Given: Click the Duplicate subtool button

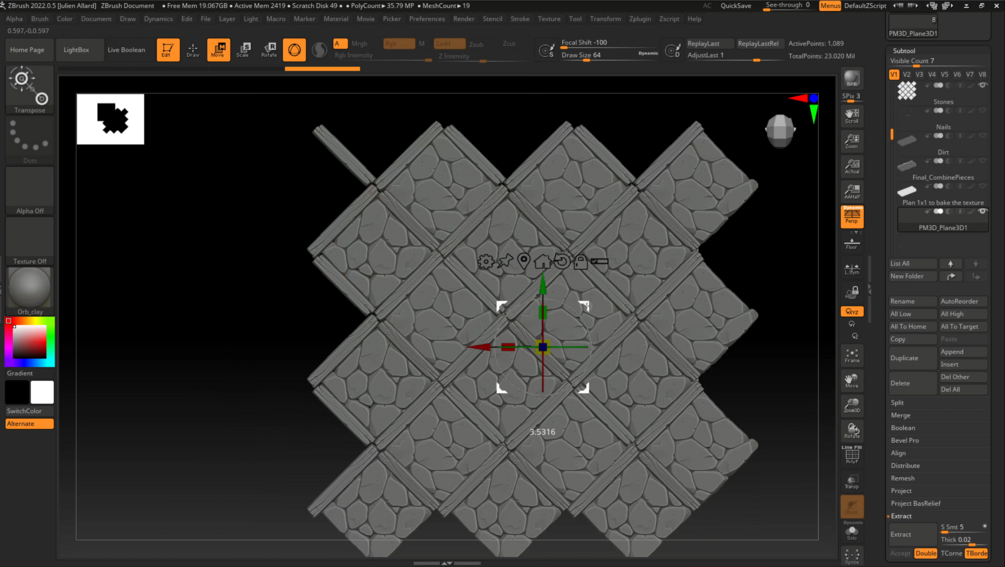Looking at the screenshot, I should [x=913, y=358].
